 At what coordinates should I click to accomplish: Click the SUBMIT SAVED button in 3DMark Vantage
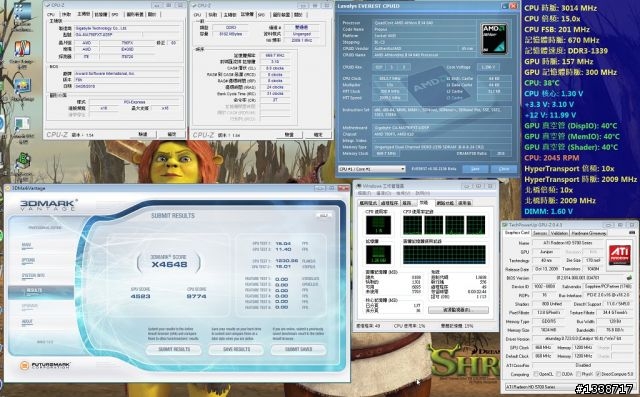coord(298,350)
